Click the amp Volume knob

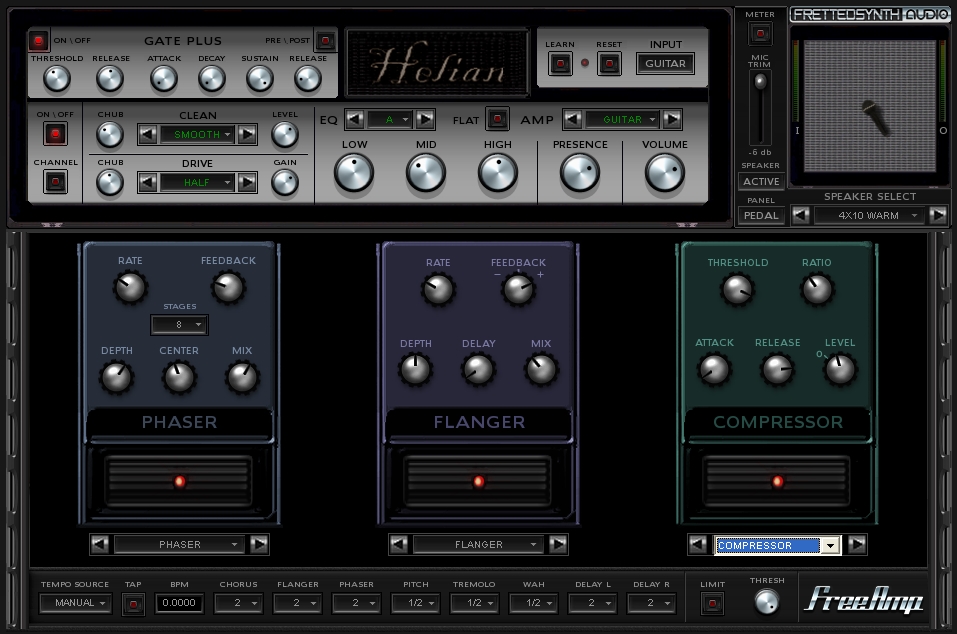pos(665,172)
